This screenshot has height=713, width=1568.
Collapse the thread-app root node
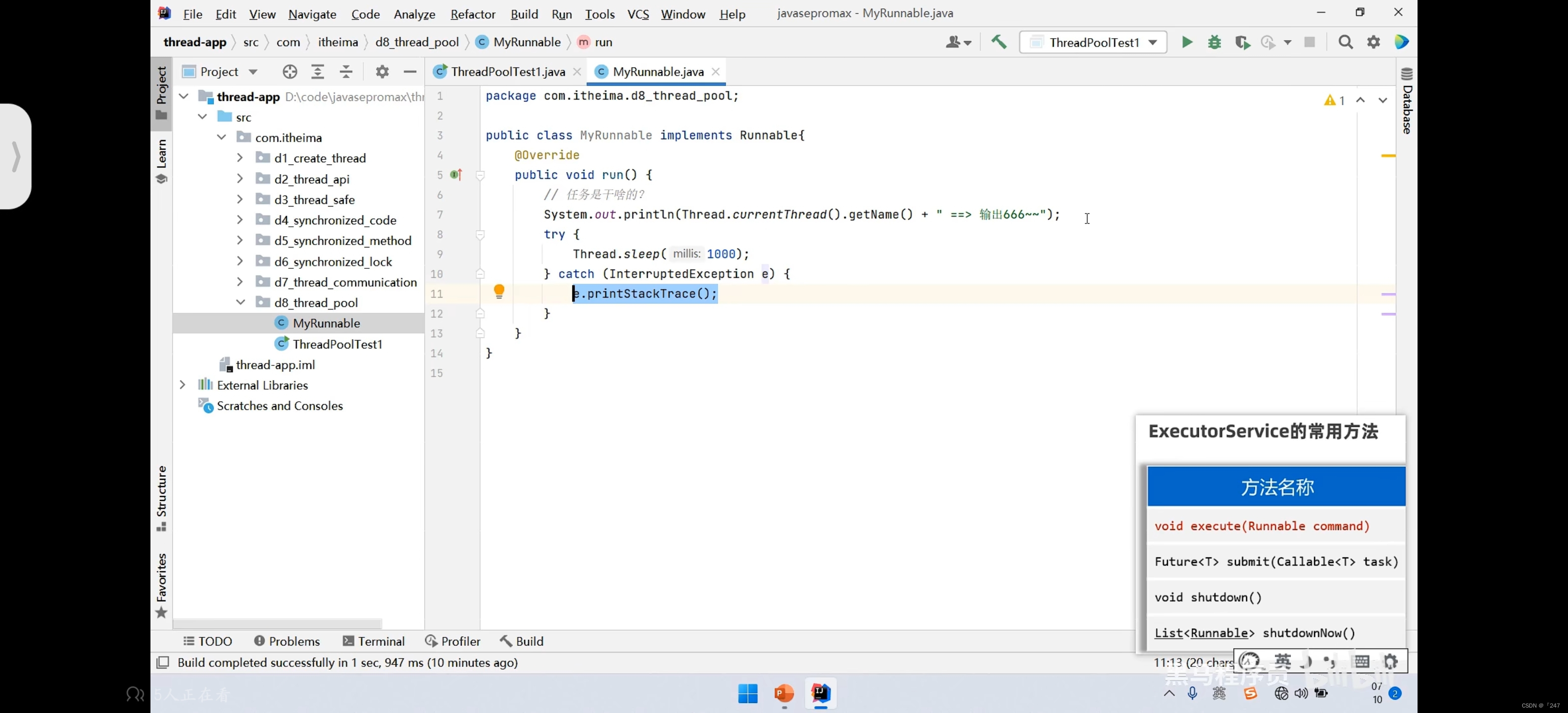pos(183,96)
